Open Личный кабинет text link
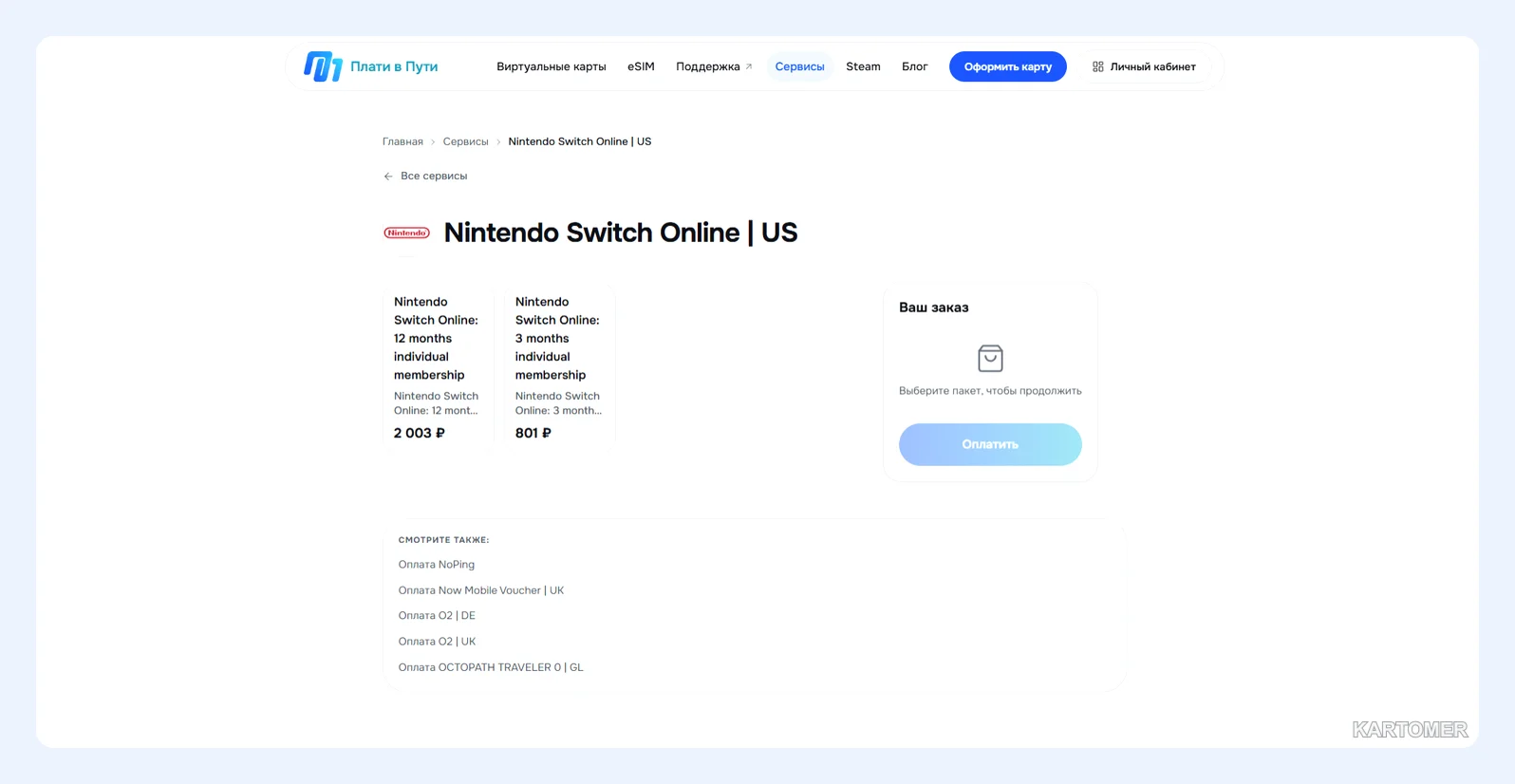Screen dimensions: 1515x784 click(1152, 66)
